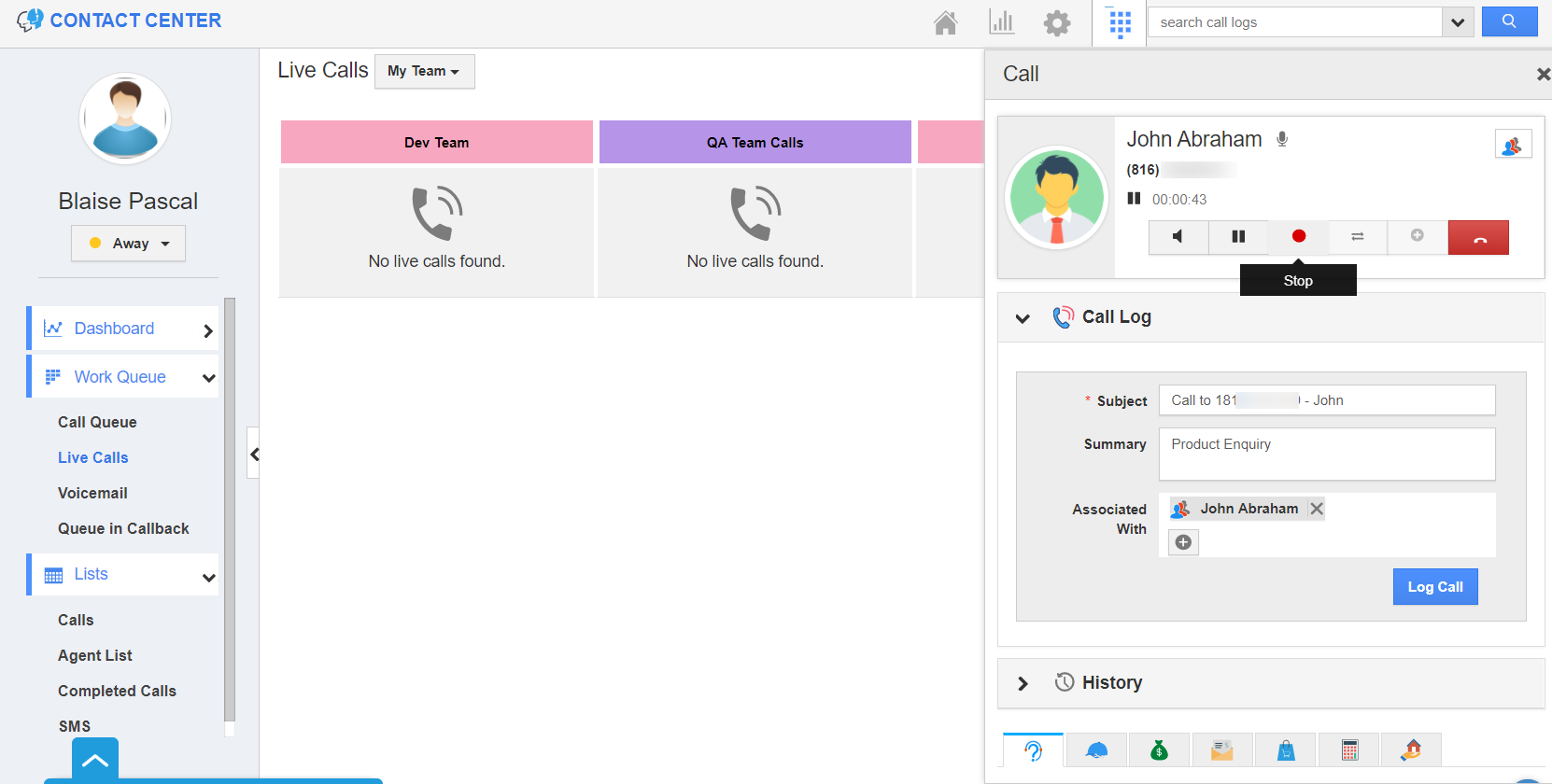Image resolution: width=1552 pixels, height=784 pixels.
Task: Open the Lists menu item
Action: (x=92, y=574)
